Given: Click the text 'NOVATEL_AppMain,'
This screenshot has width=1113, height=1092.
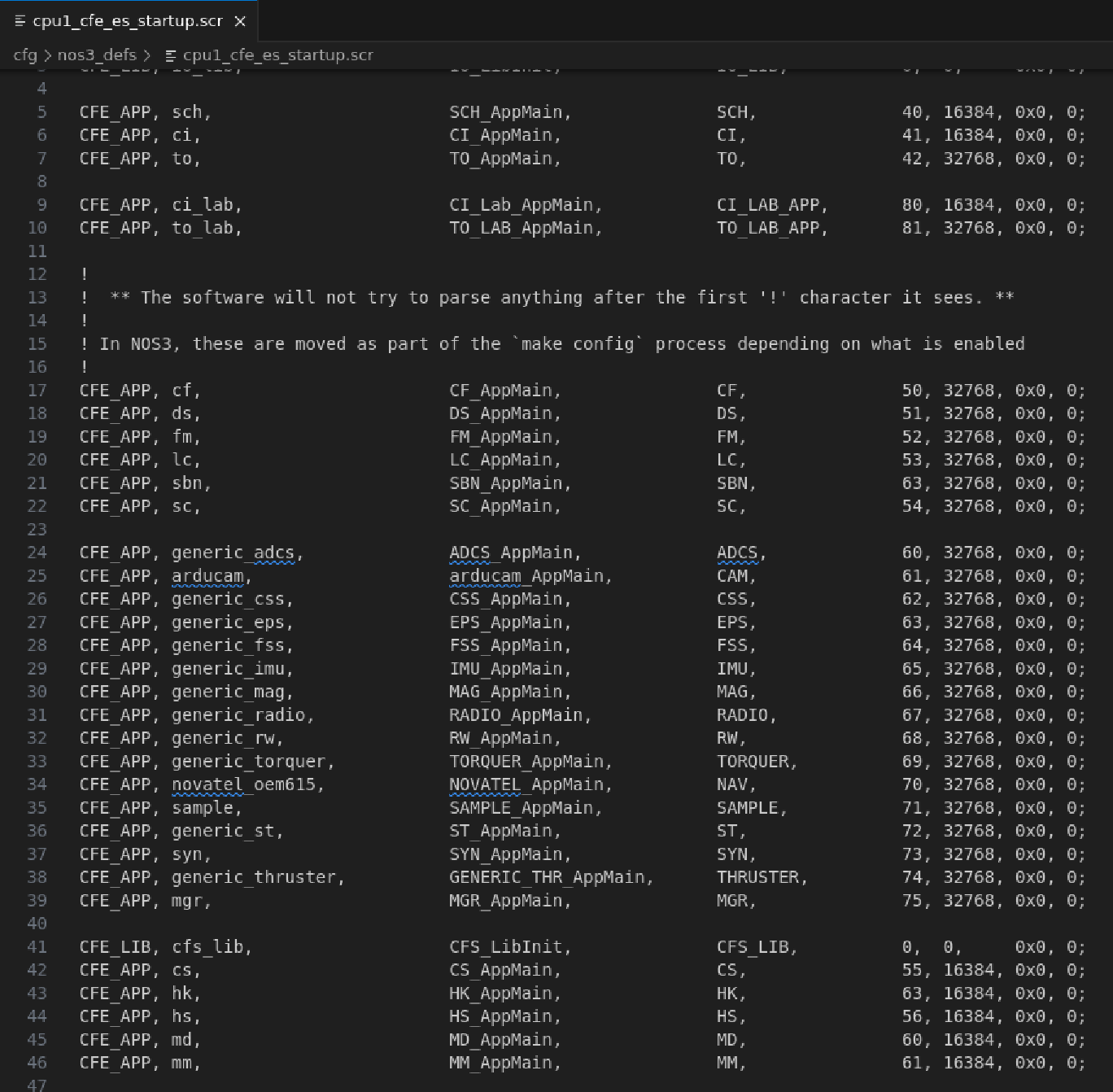Looking at the screenshot, I should pos(530,784).
